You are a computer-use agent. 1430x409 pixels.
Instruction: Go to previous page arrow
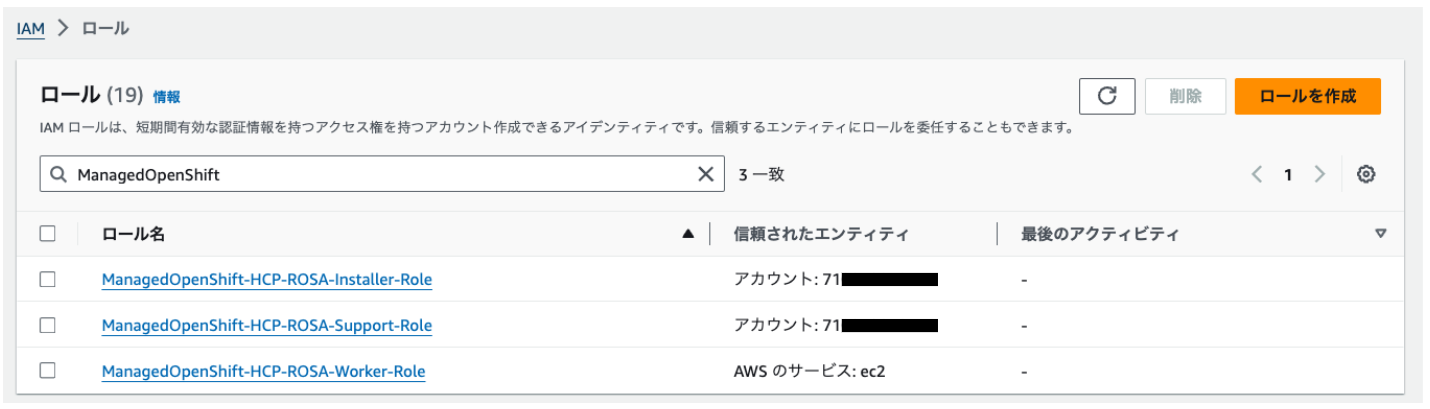tap(1257, 174)
